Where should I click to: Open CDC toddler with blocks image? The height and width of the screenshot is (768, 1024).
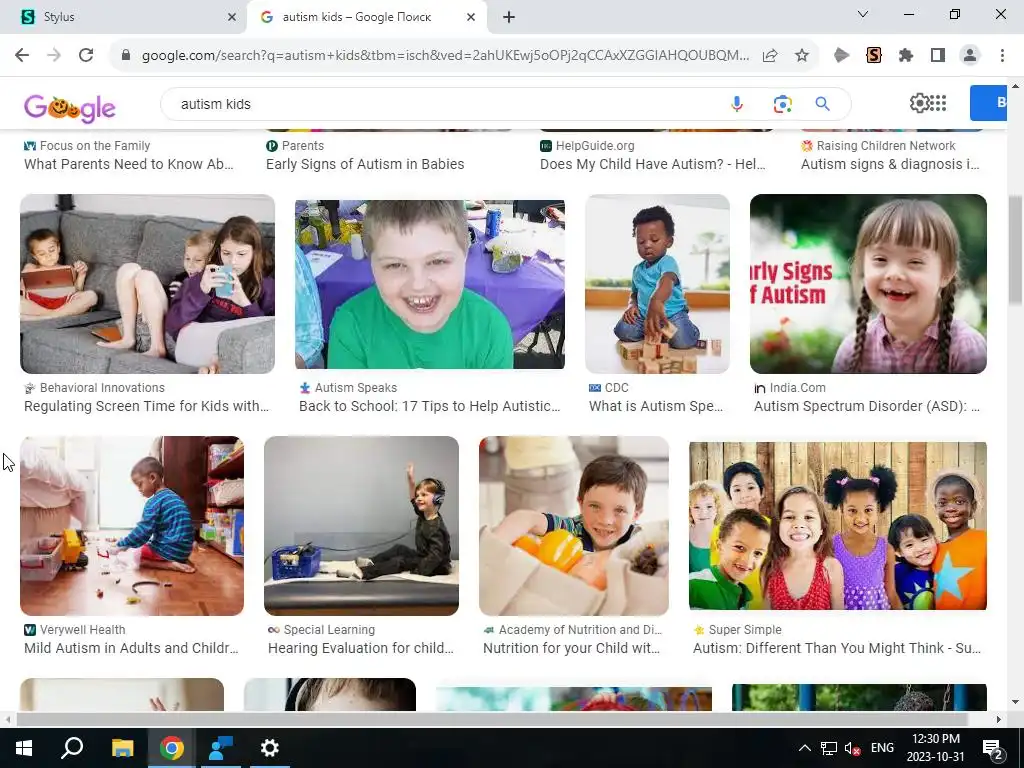coord(657,284)
